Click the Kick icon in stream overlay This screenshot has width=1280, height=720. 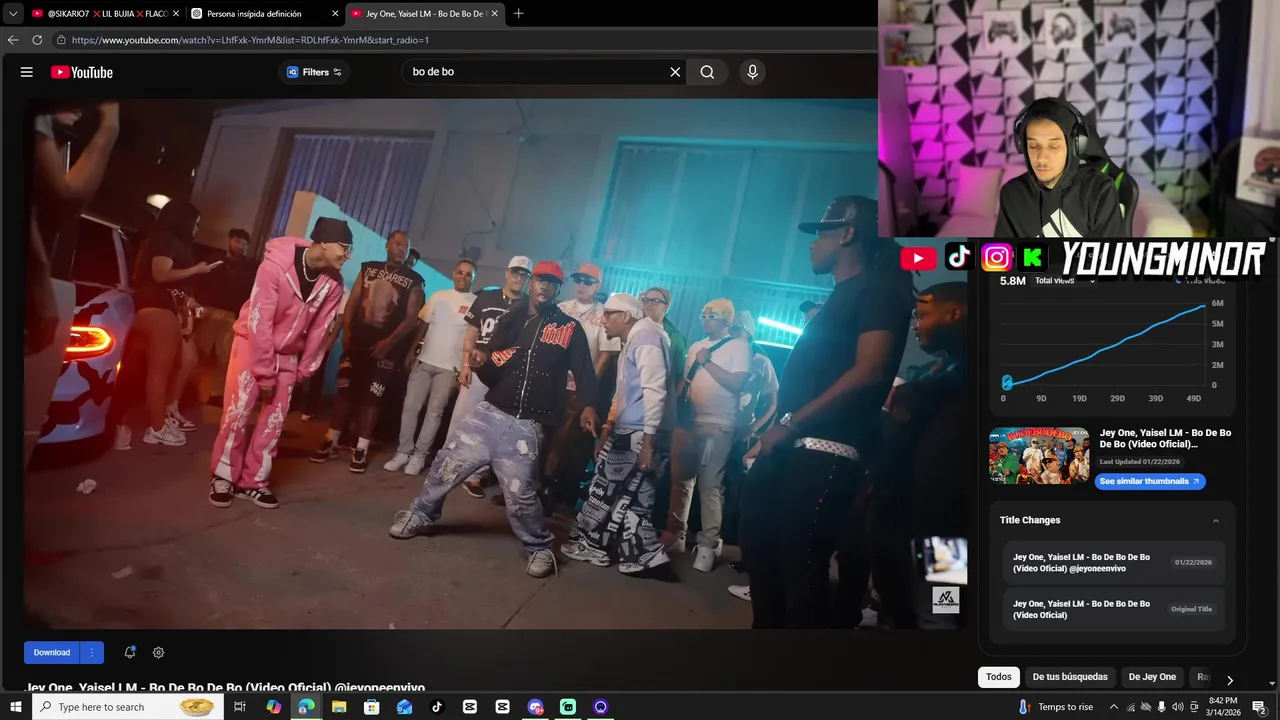click(x=1033, y=258)
